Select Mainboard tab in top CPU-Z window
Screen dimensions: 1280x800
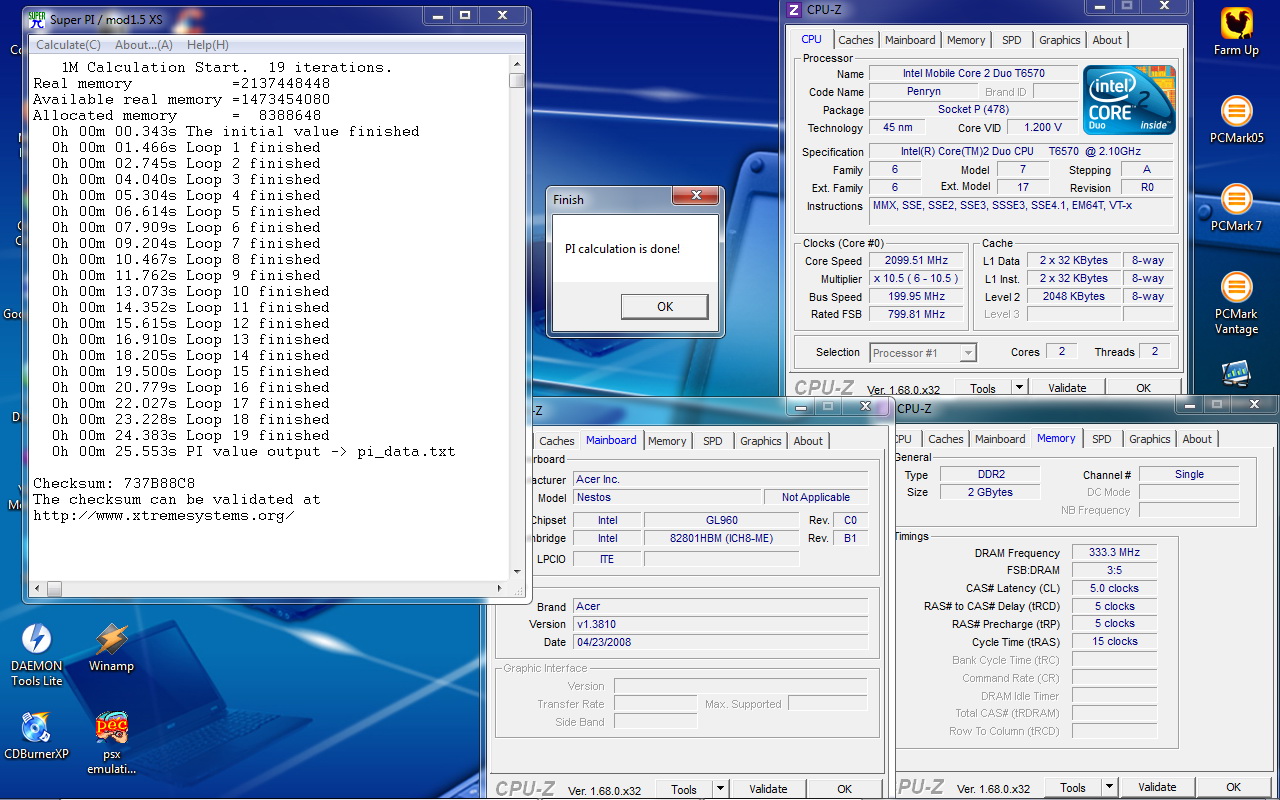[910, 40]
